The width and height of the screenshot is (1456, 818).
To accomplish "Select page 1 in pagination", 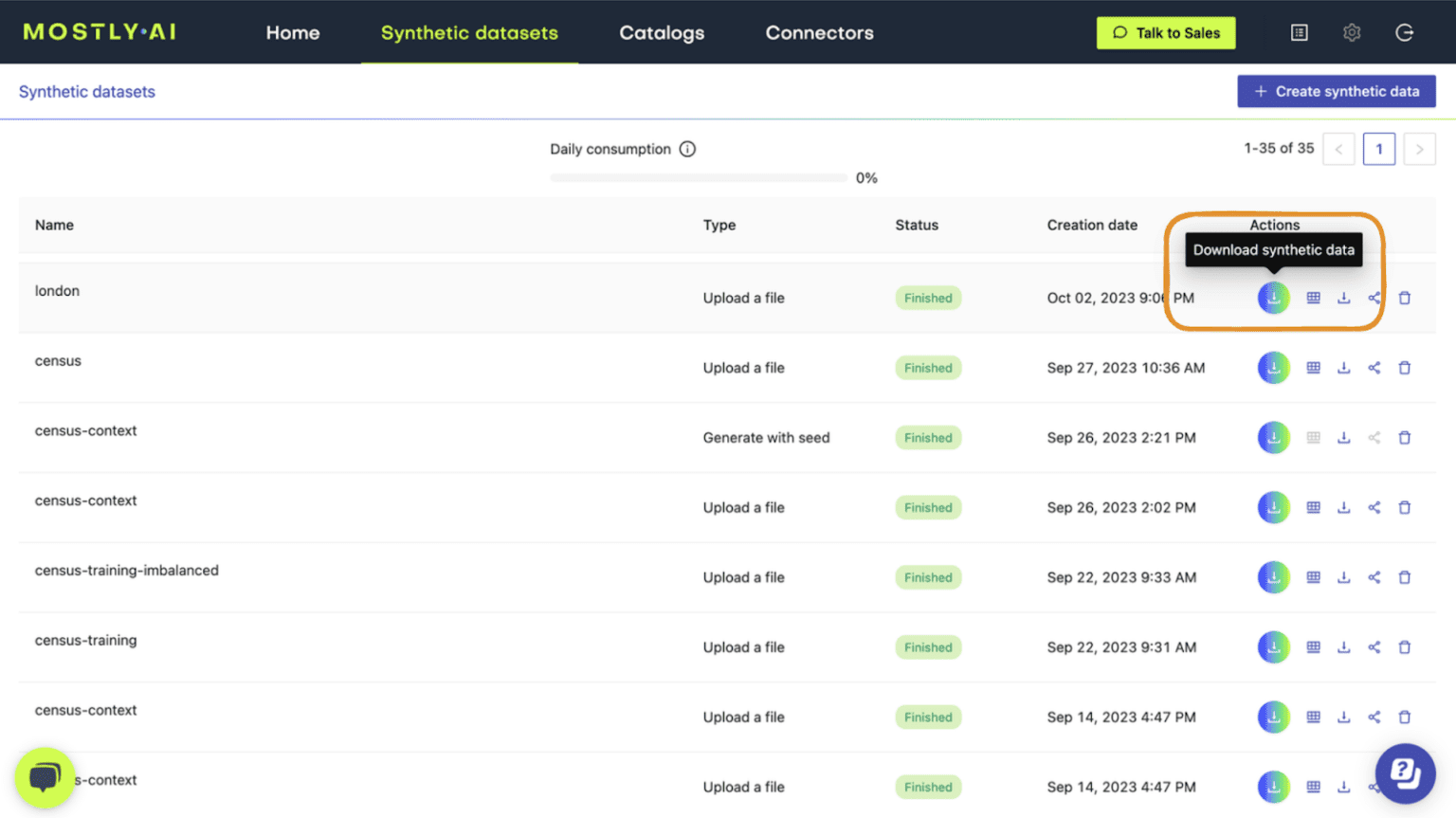I will (1379, 149).
